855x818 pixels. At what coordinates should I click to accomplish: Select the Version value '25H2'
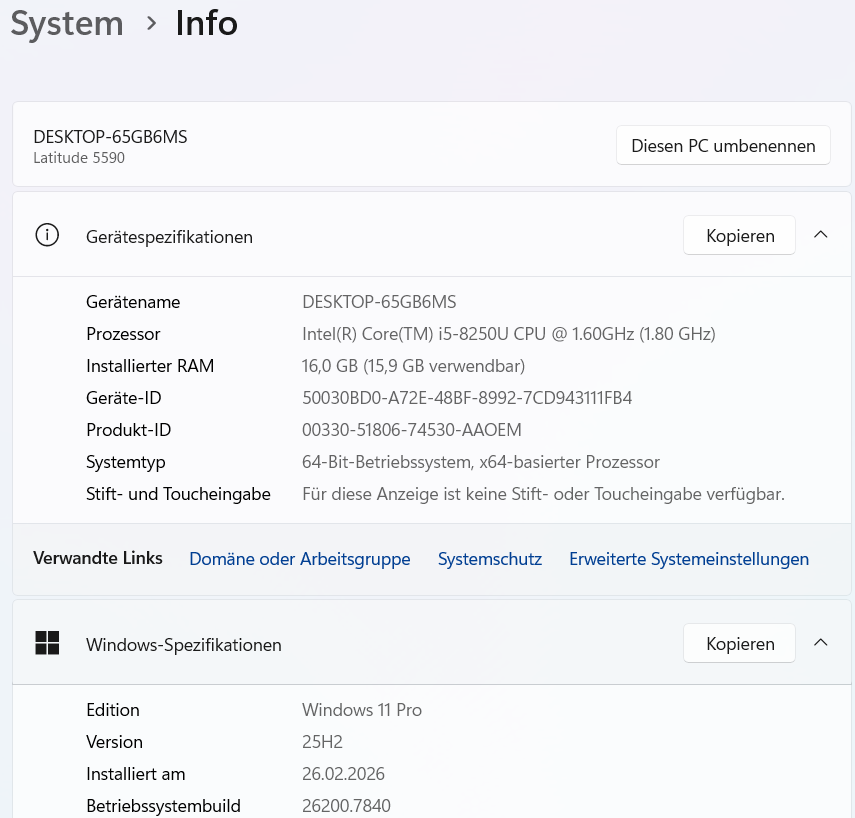(322, 742)
